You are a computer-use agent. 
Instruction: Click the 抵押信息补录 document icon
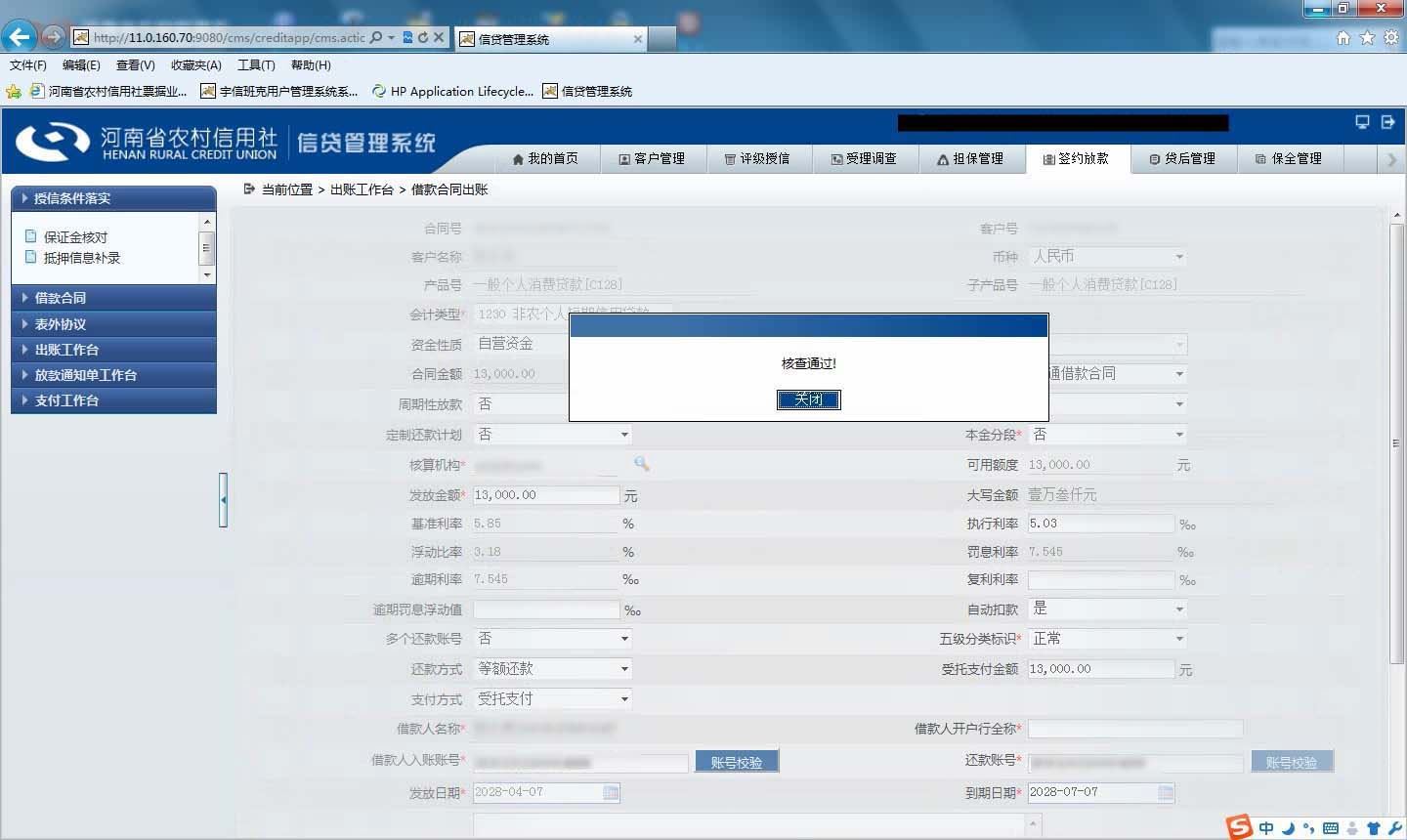point(31,257)
